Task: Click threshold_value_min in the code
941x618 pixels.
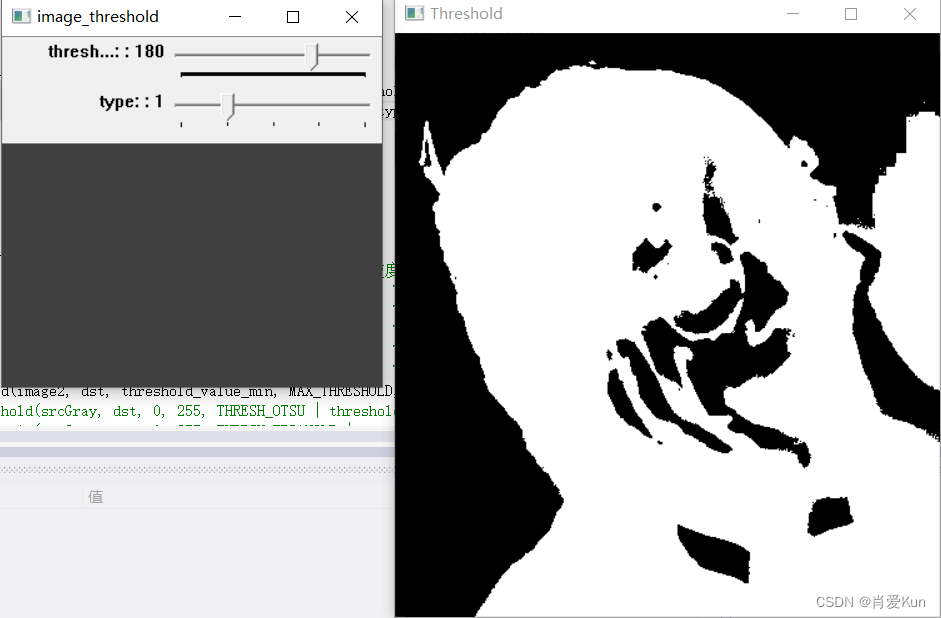Action: (200, 392)
